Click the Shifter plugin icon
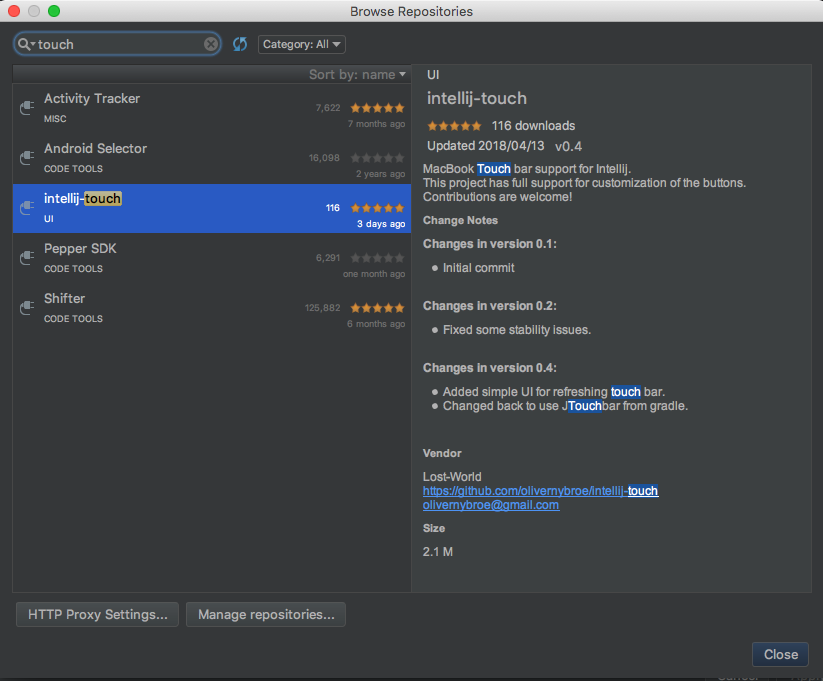This screenshot has height=681, width=823. 27,308
